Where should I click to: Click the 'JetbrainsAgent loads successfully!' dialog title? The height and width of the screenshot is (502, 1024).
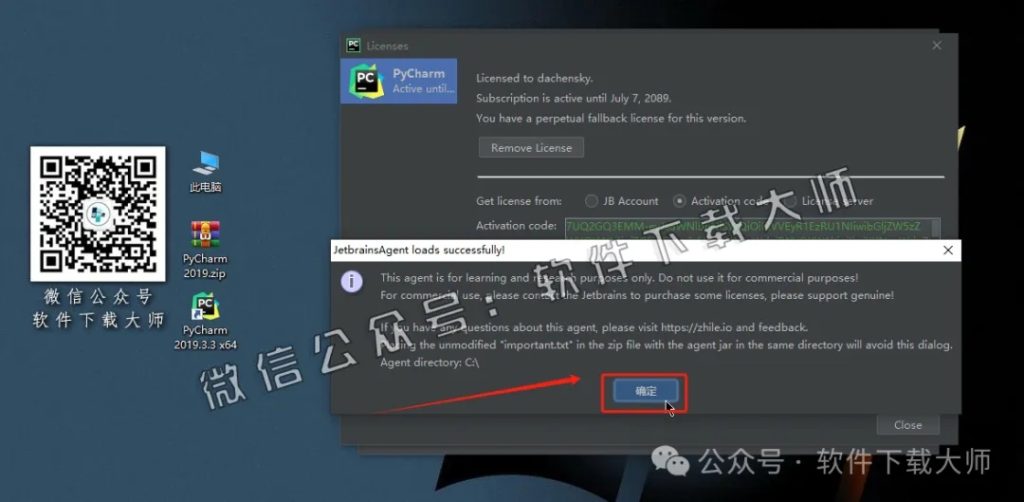(419, 250)
